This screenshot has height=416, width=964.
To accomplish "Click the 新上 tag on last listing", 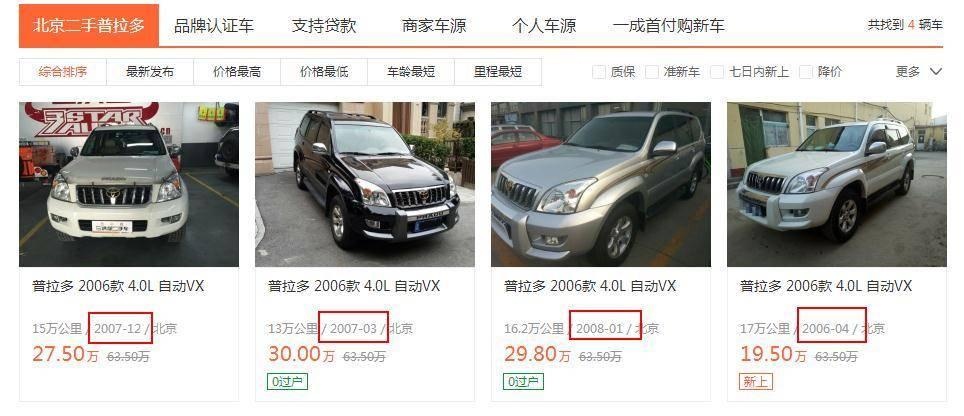I will pos(756,382).
